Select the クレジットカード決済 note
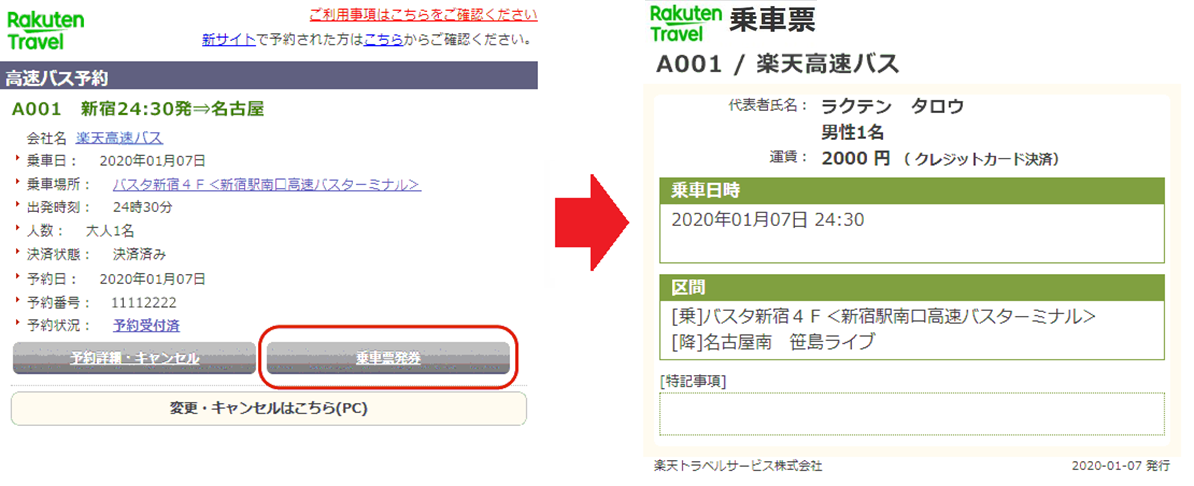The height and width of the screenshot is (486, 1194). pyautogui.click(x=982, y=160)
